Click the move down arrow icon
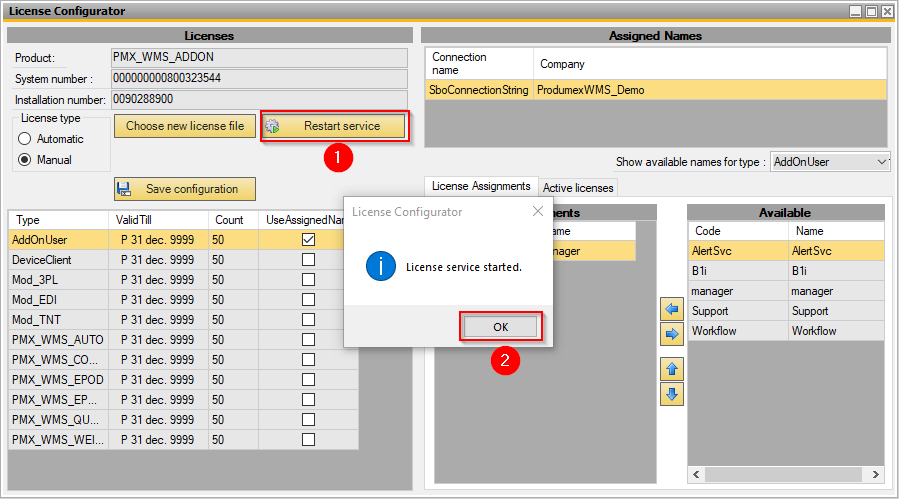 [x=672, y=393]
